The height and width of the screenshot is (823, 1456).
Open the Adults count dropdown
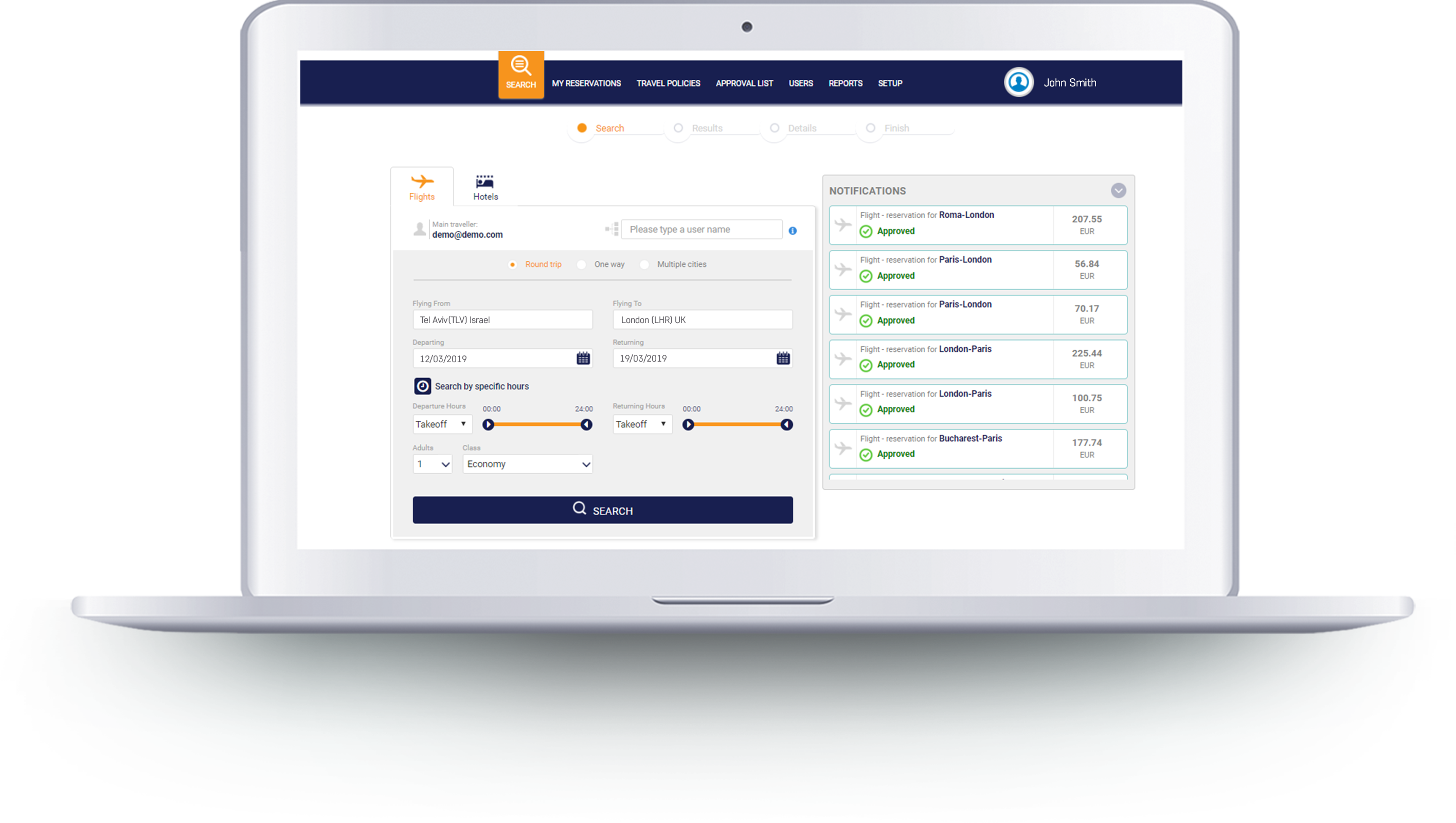tap(433, 464)
